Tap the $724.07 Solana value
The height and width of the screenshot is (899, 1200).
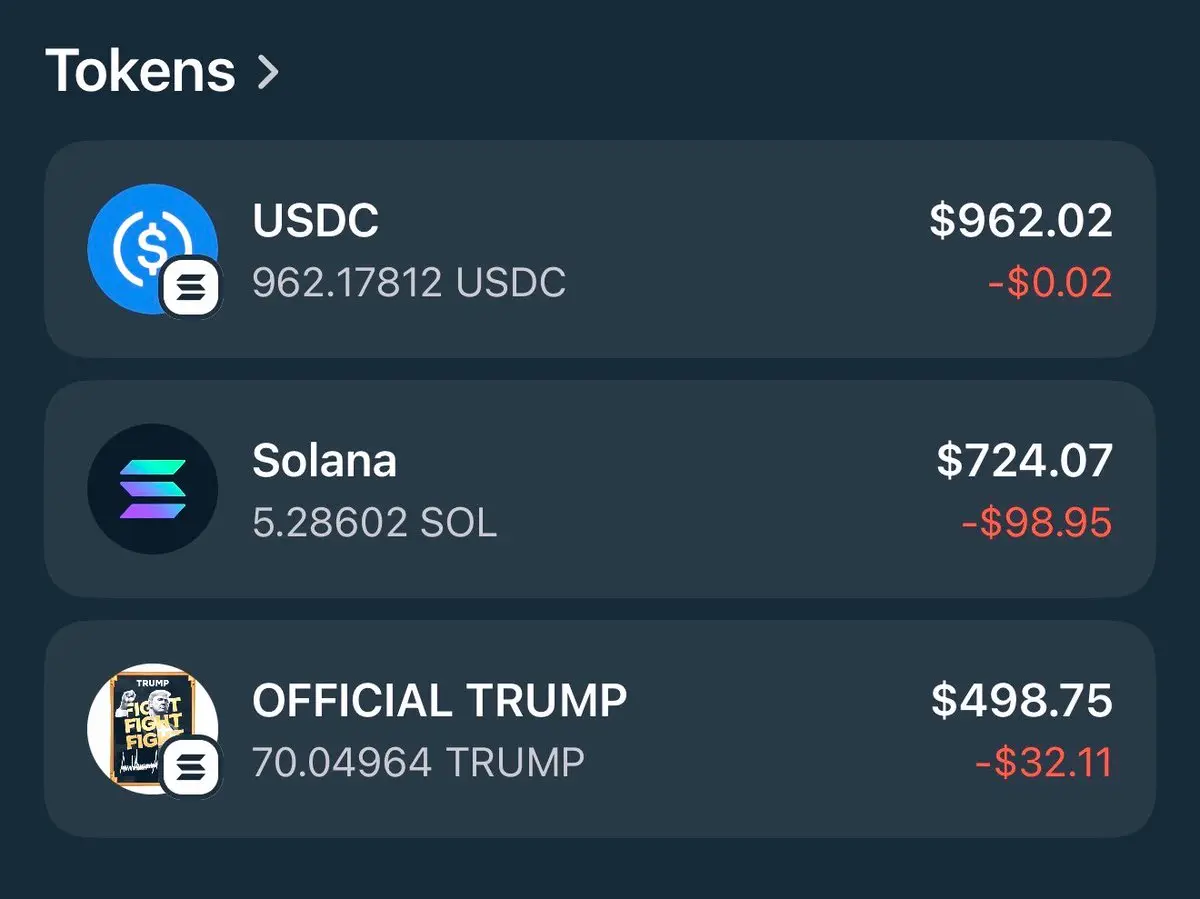coord(1024,461)
